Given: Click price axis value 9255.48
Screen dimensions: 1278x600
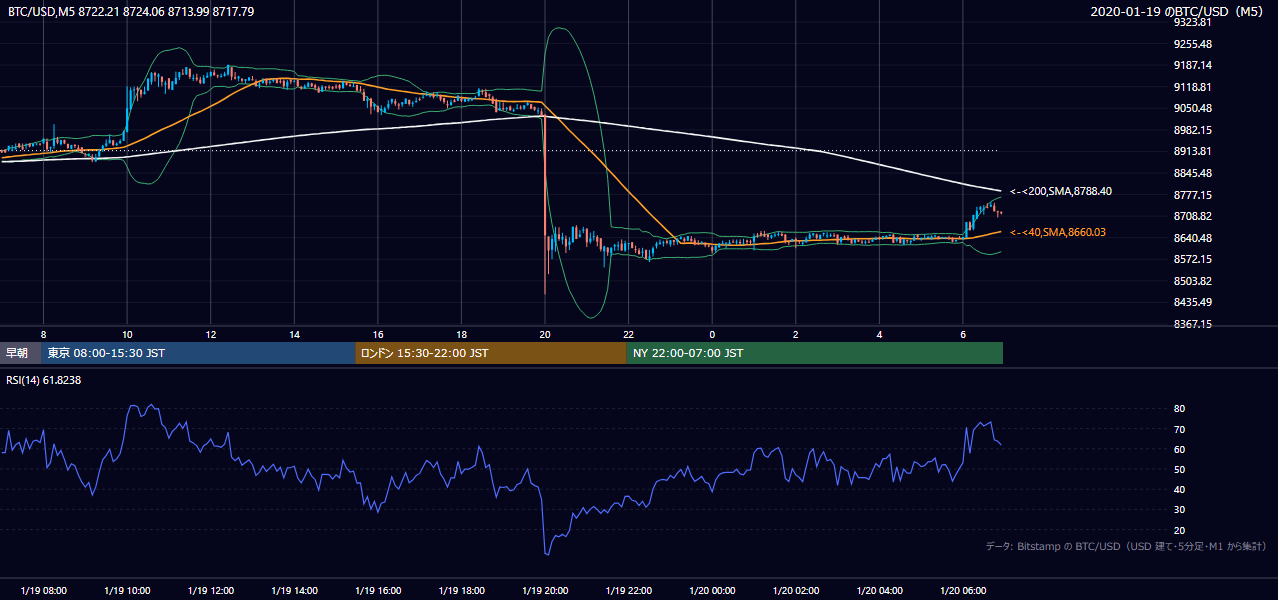Looking at the screenshot, I should 1192,44.
